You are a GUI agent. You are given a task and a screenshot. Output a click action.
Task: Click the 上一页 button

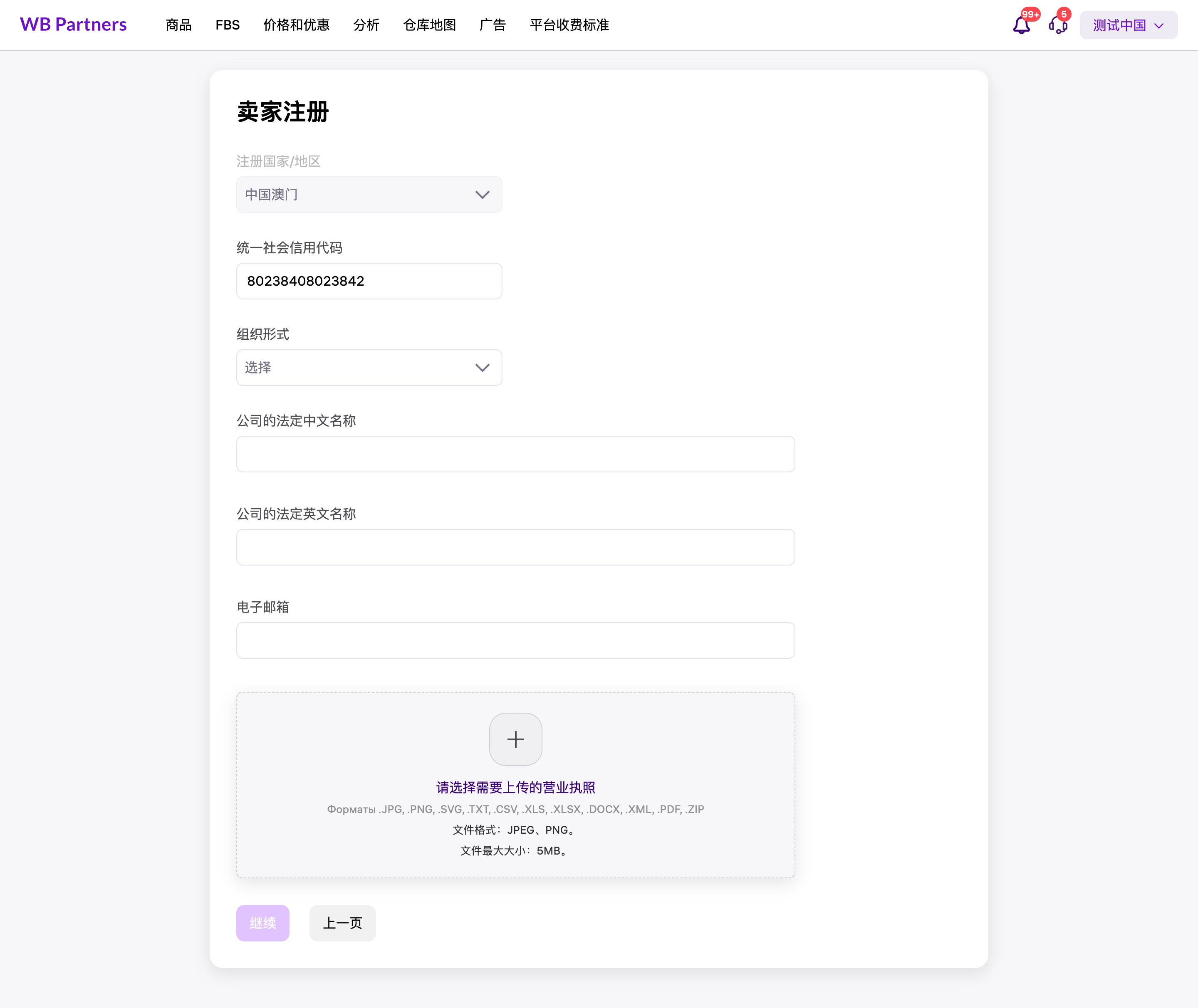coord(342,923)
